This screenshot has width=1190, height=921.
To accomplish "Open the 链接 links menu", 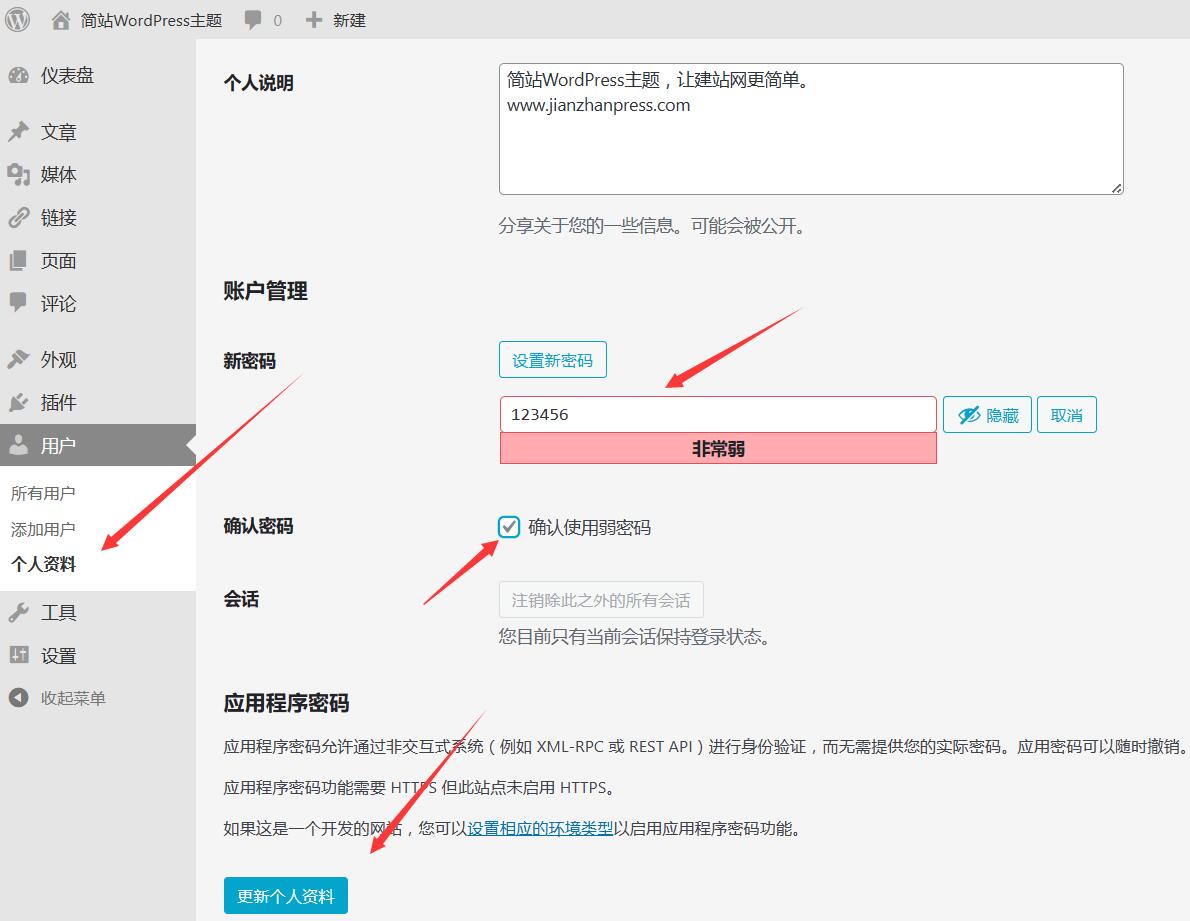I will pos(58,218).
